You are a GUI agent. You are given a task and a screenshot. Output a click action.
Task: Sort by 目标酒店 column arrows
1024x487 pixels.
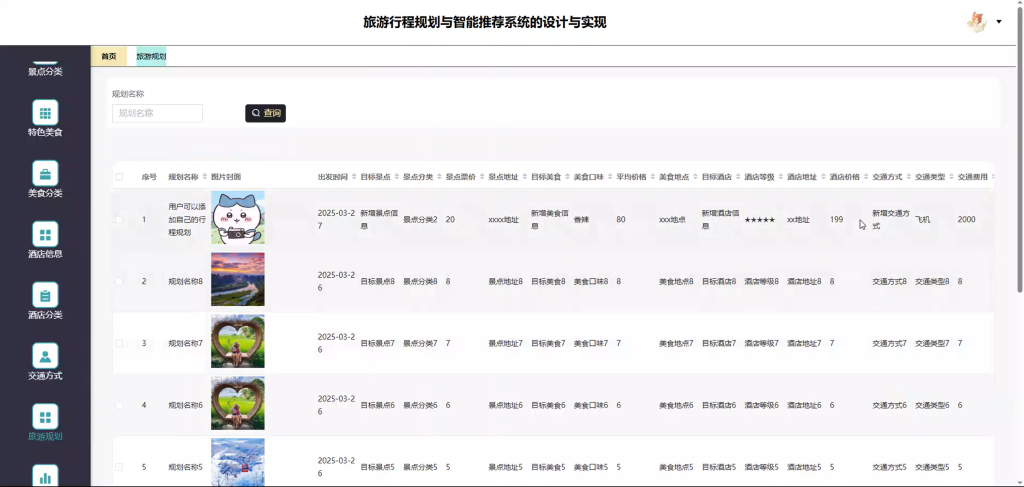[738, 177]
